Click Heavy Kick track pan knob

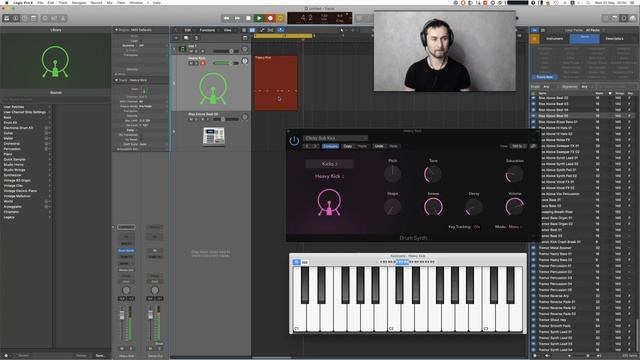click(244, 61)
